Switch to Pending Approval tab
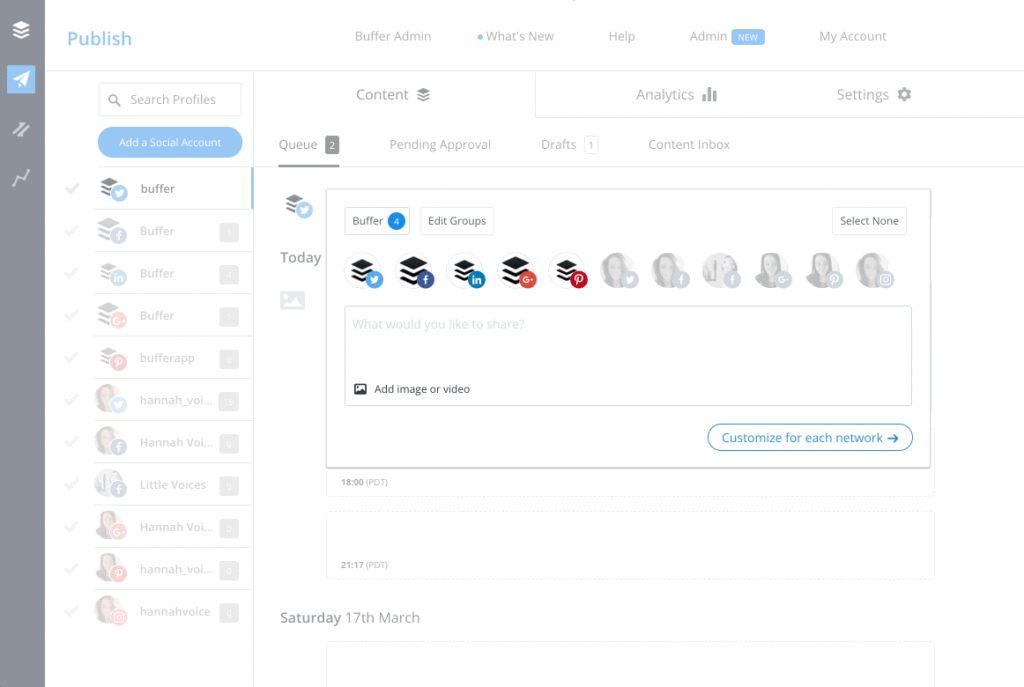 (x=440, y=145)
